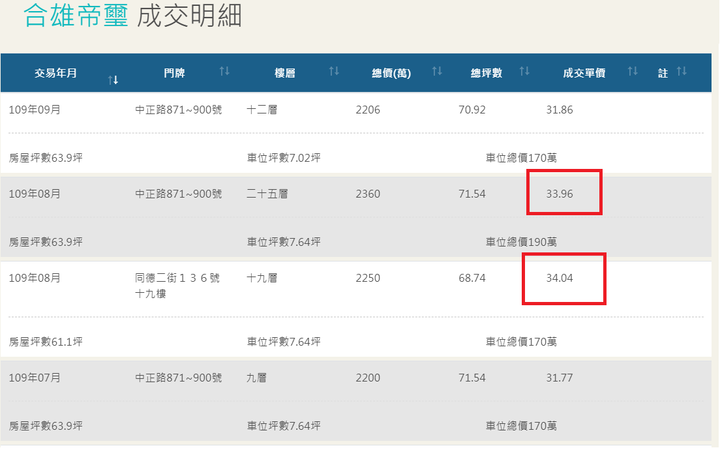Select unit price 31.86
720x450 pixels.
point(559,110)
